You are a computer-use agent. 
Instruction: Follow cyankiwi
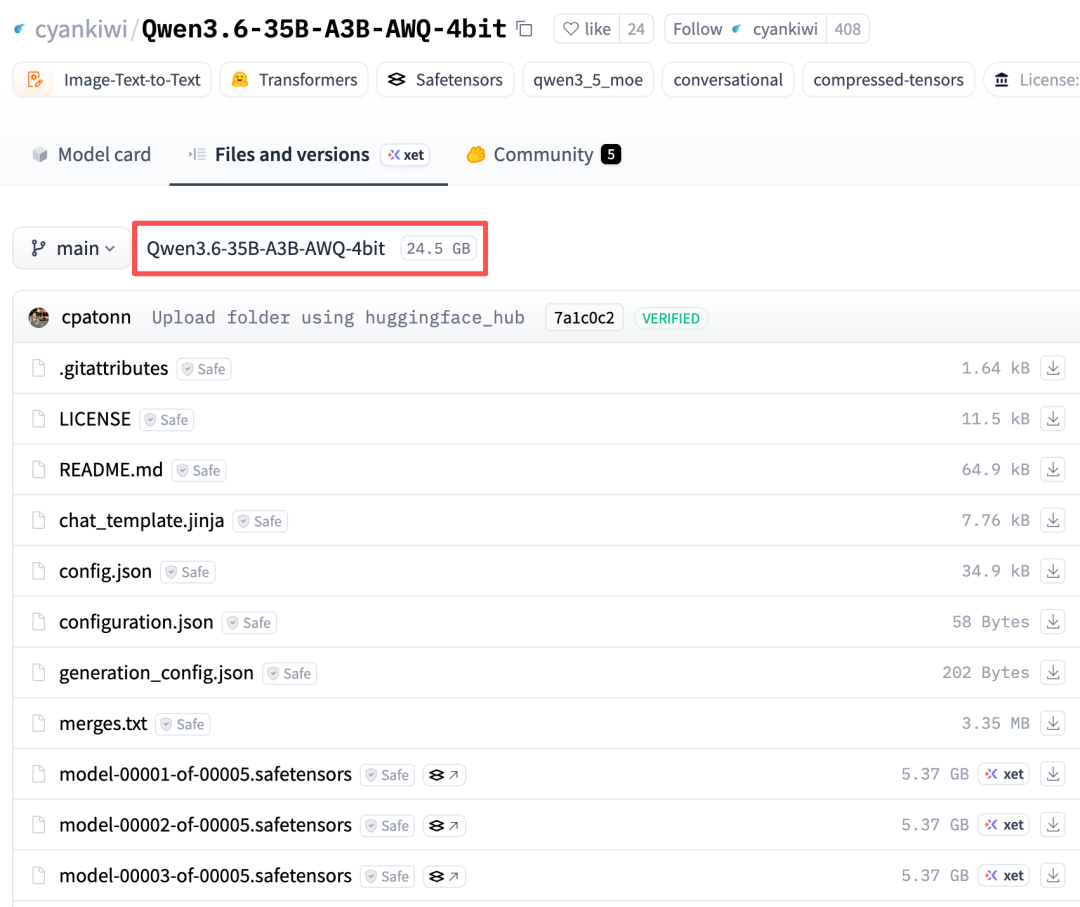pos(745,29)
